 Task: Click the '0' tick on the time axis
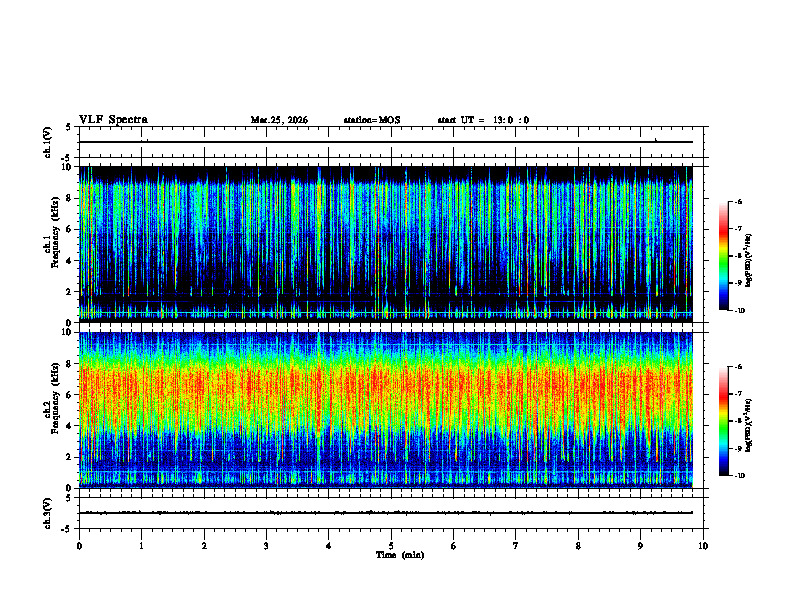(79, 546)
